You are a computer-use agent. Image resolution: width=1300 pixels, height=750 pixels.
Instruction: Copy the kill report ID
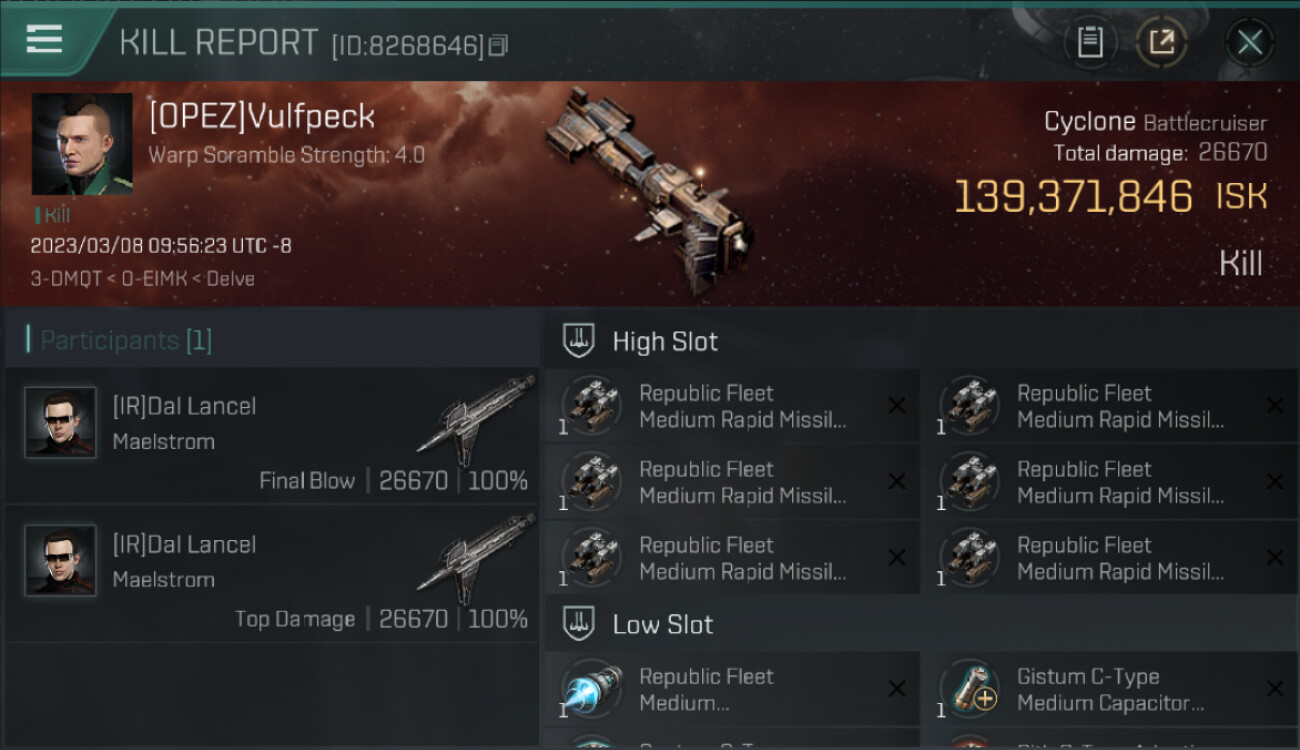pos(498,45)
